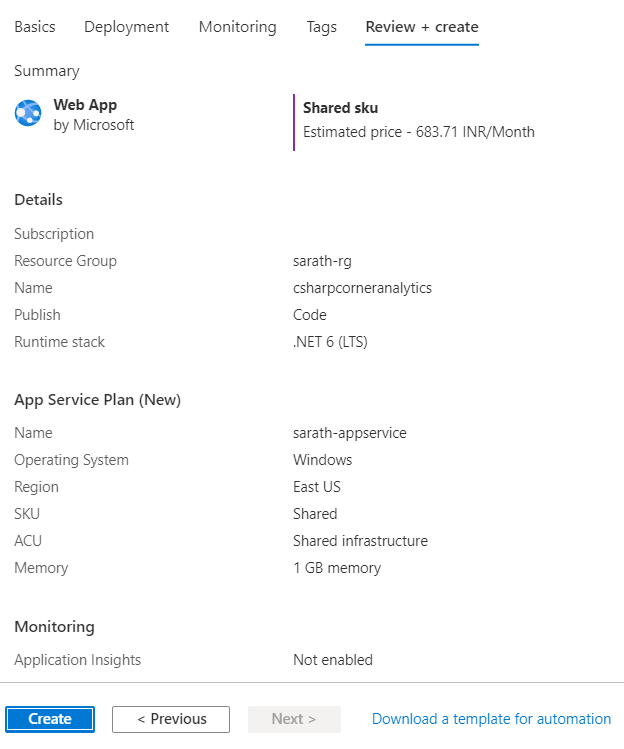Open the Basics tab

[35, 27]
